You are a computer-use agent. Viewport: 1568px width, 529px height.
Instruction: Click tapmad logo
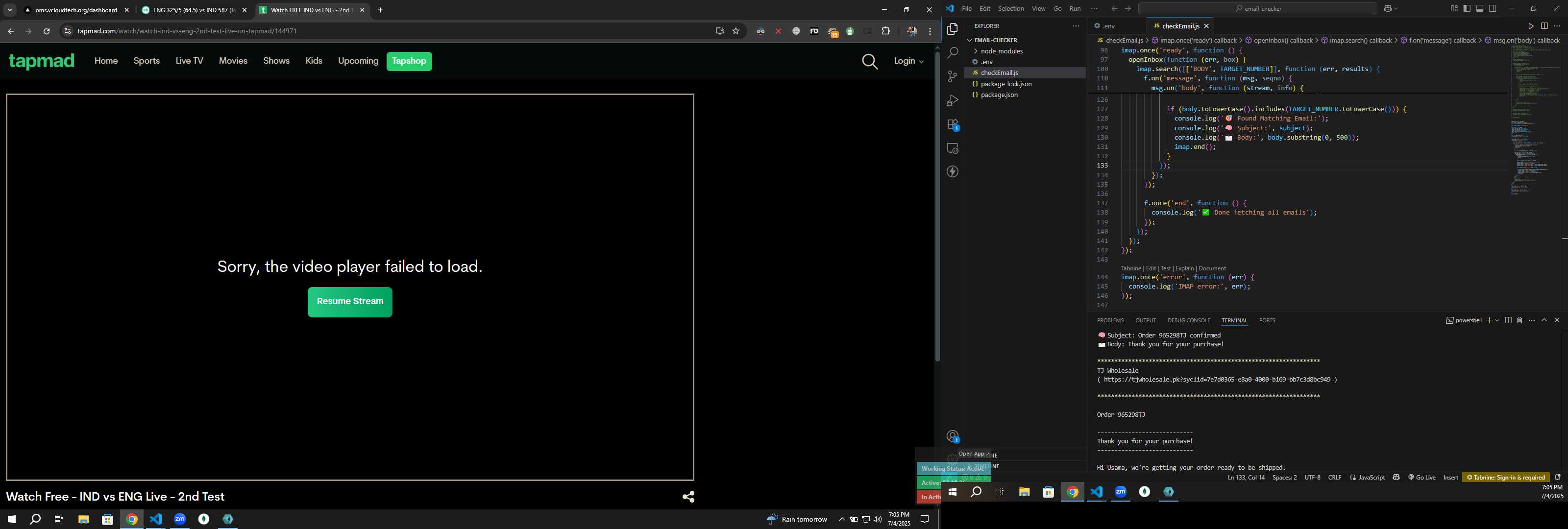pos(41,61)
